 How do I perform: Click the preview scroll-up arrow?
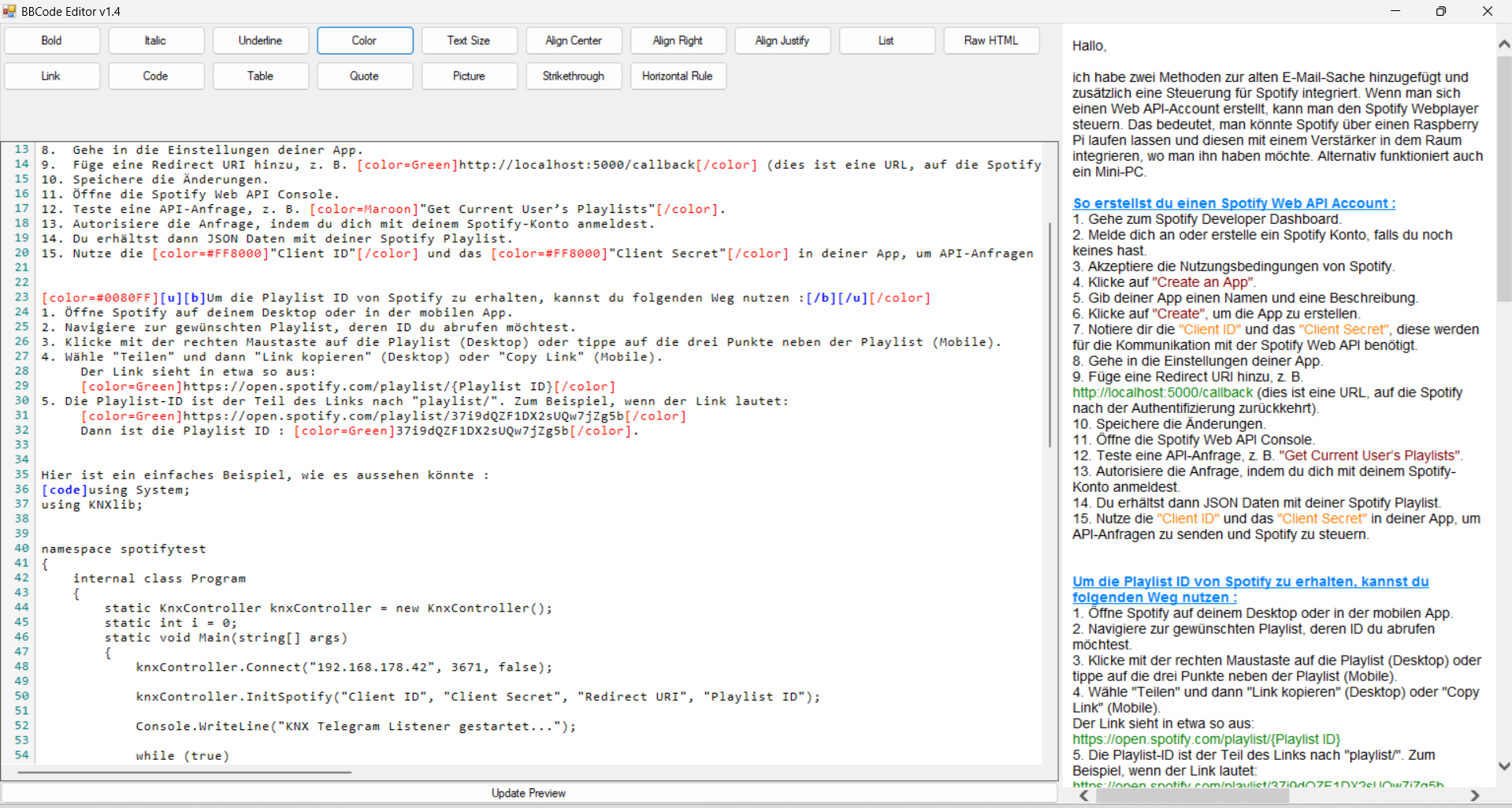tap(1504, 45)
